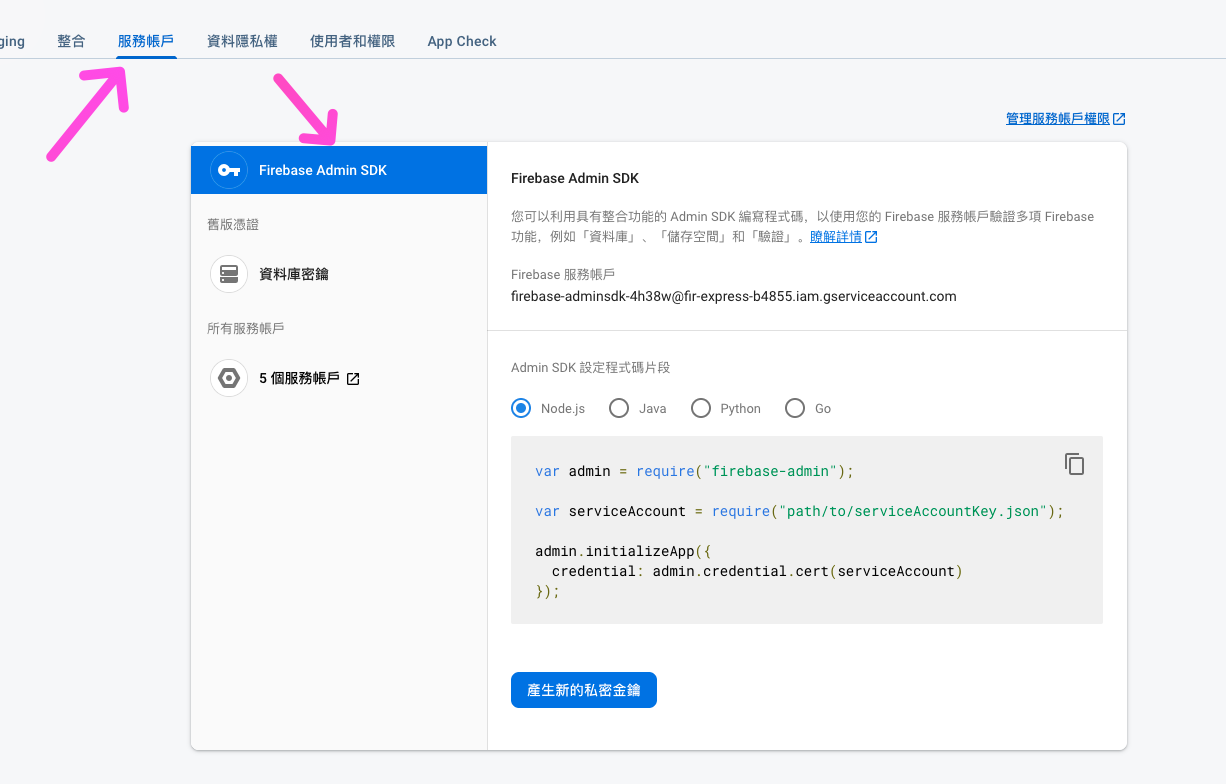This screenshot has height=784, width=1226.
Task: Switch snippet language to Go
Action: tap(795, 408)
